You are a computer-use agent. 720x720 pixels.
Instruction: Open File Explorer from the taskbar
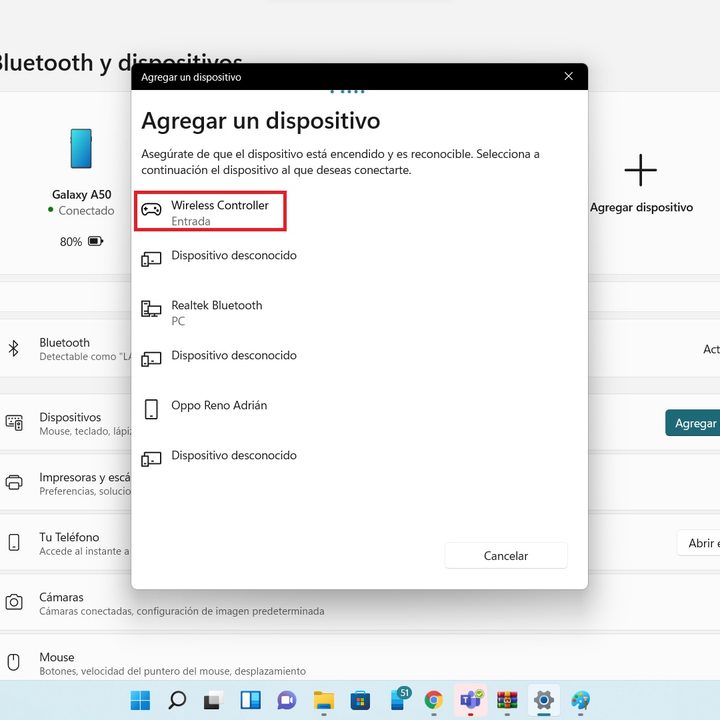(x=324, y=700)
